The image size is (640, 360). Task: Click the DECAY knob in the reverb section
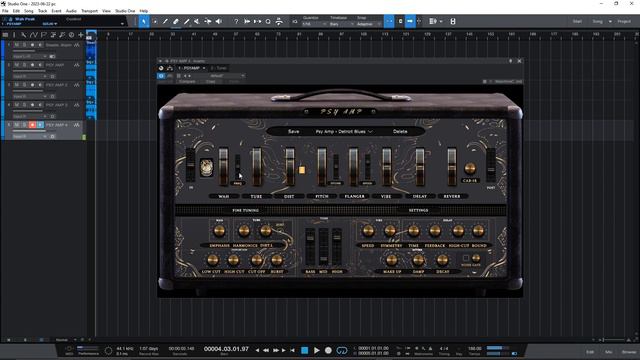tap(442, 260)
